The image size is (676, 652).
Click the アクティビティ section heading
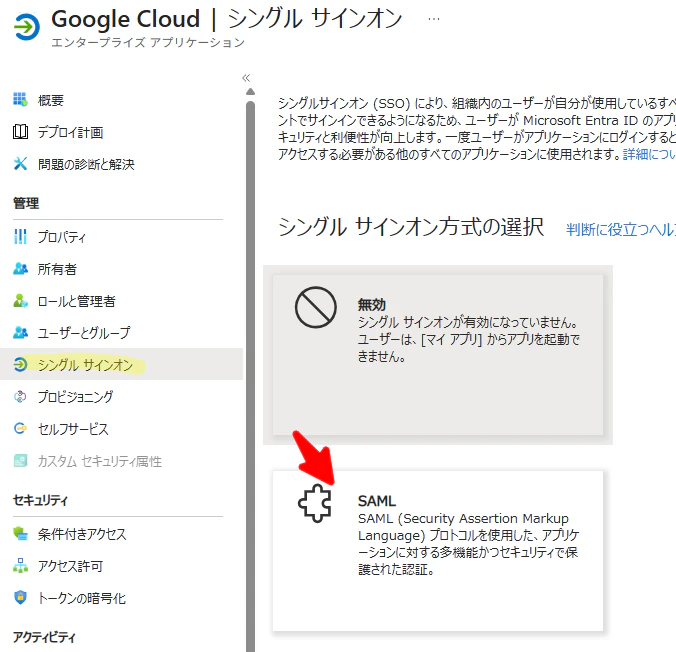click(x=44, y=636)
